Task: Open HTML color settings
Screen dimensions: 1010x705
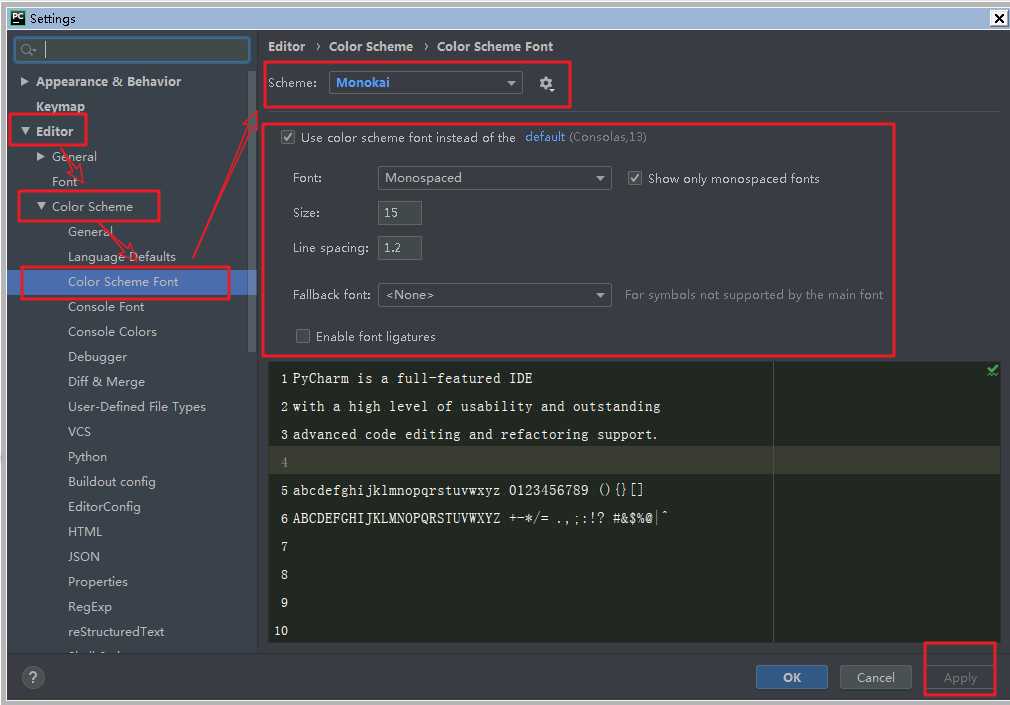Action: pos(85,532)
